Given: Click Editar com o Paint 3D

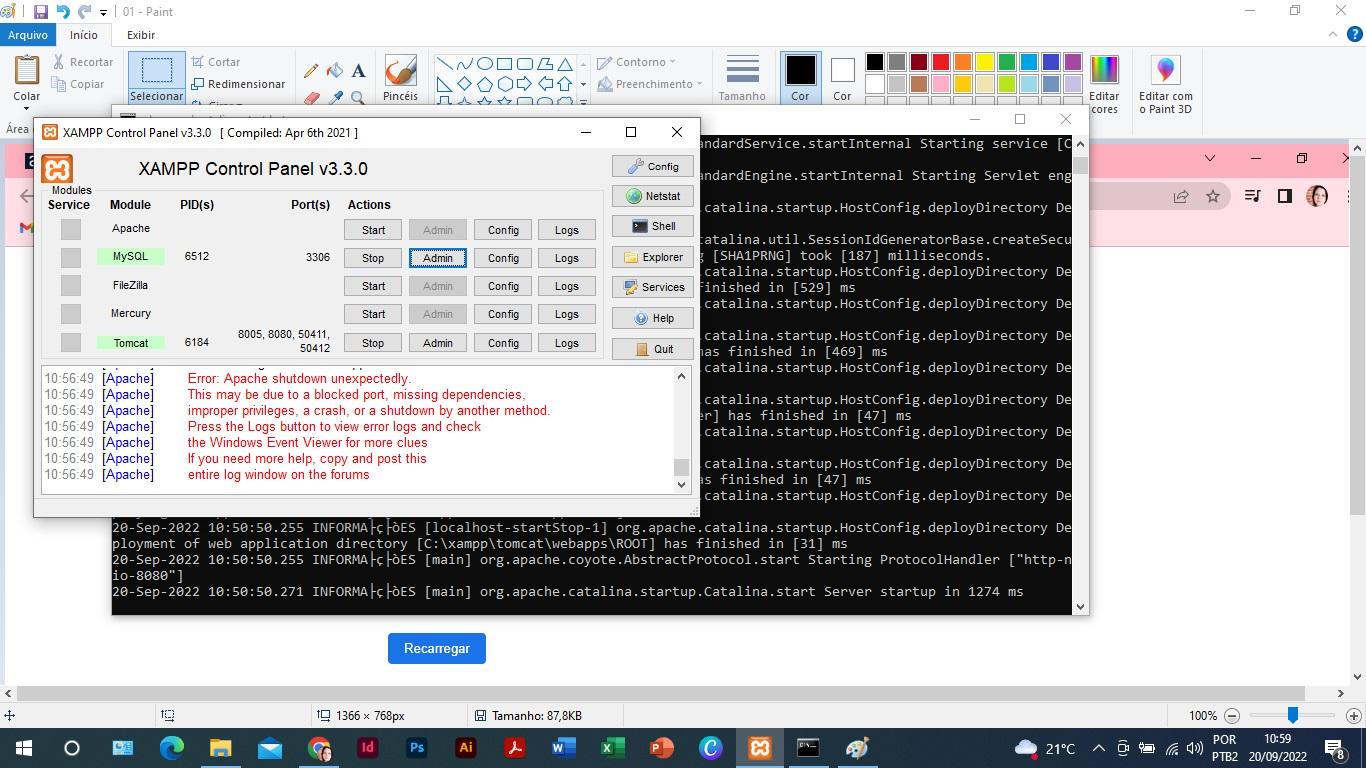Looking at the screenshot, I should (x=1165, y=83).
